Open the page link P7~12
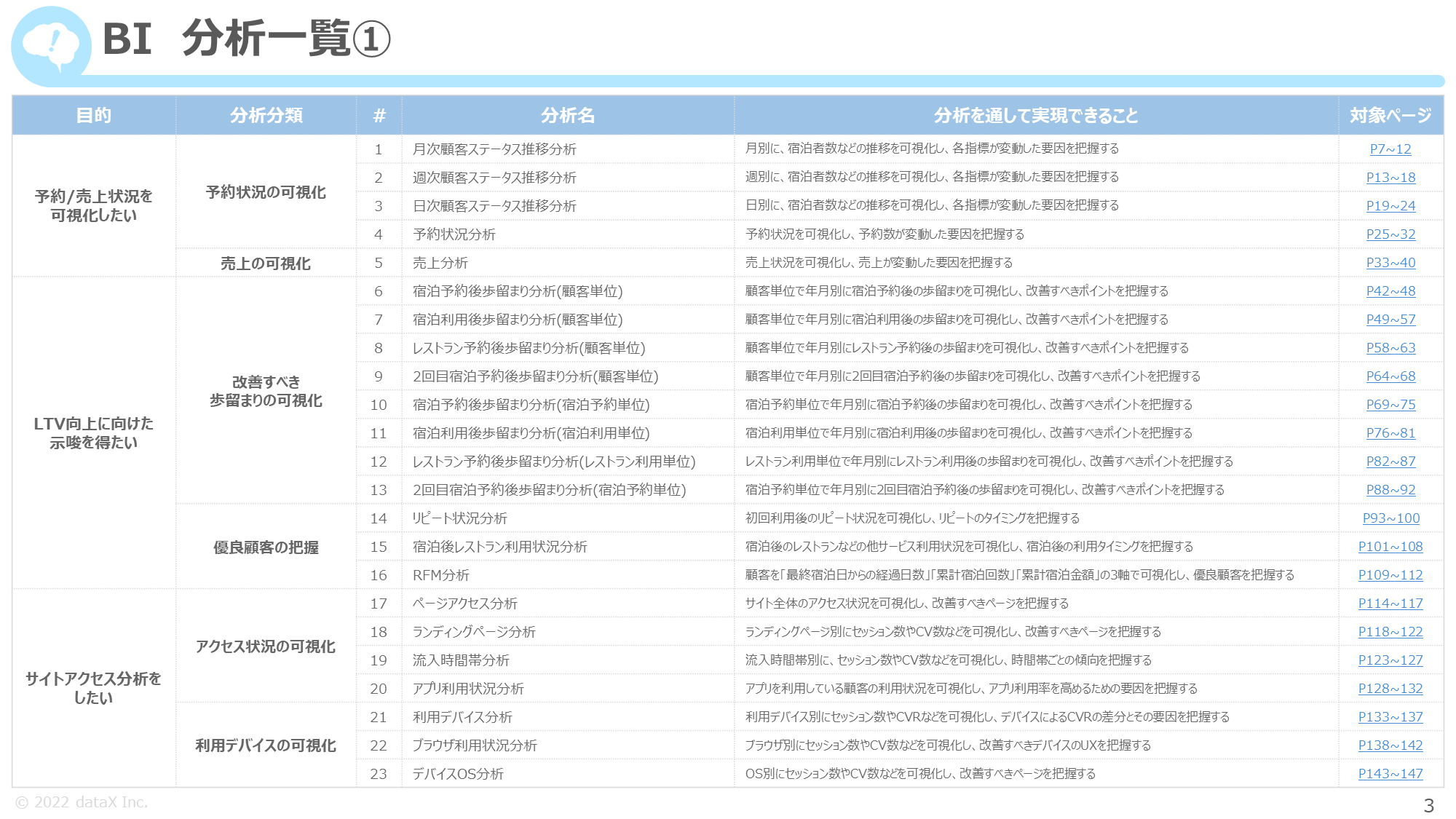The height and width of the screenshot is (819, 1456). (x=1390, y=149)
